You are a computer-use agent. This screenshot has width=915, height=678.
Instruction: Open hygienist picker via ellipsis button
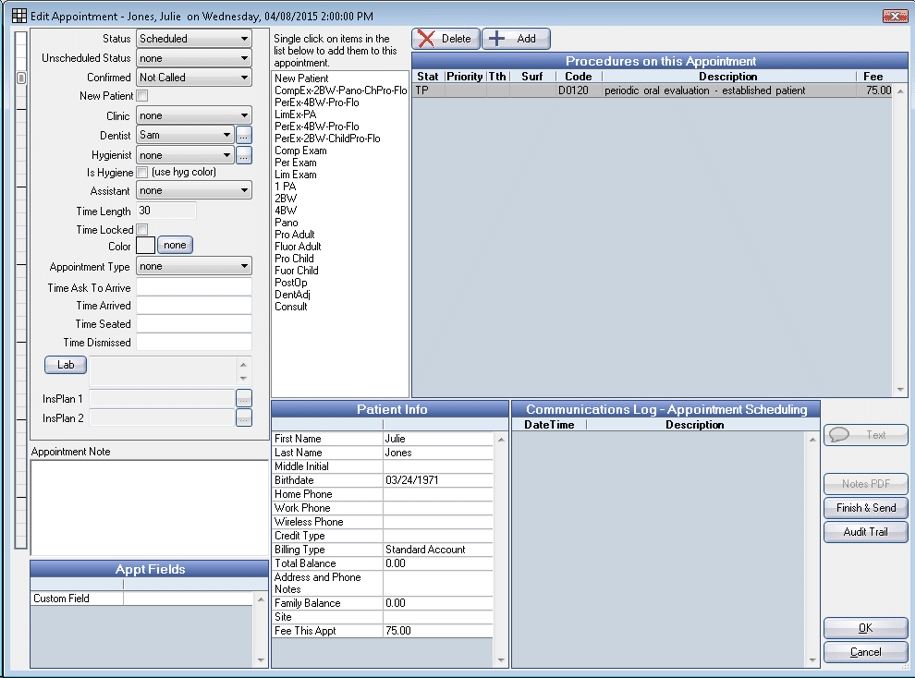click(244, 155)
